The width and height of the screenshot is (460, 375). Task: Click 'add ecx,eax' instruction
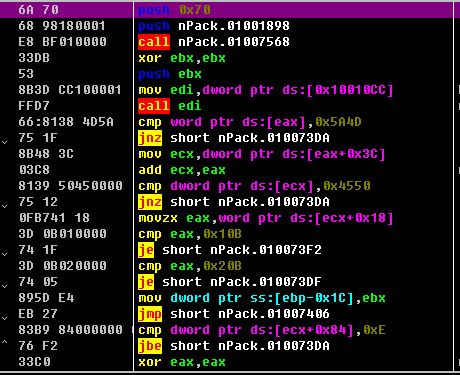(x=182, y=170)
